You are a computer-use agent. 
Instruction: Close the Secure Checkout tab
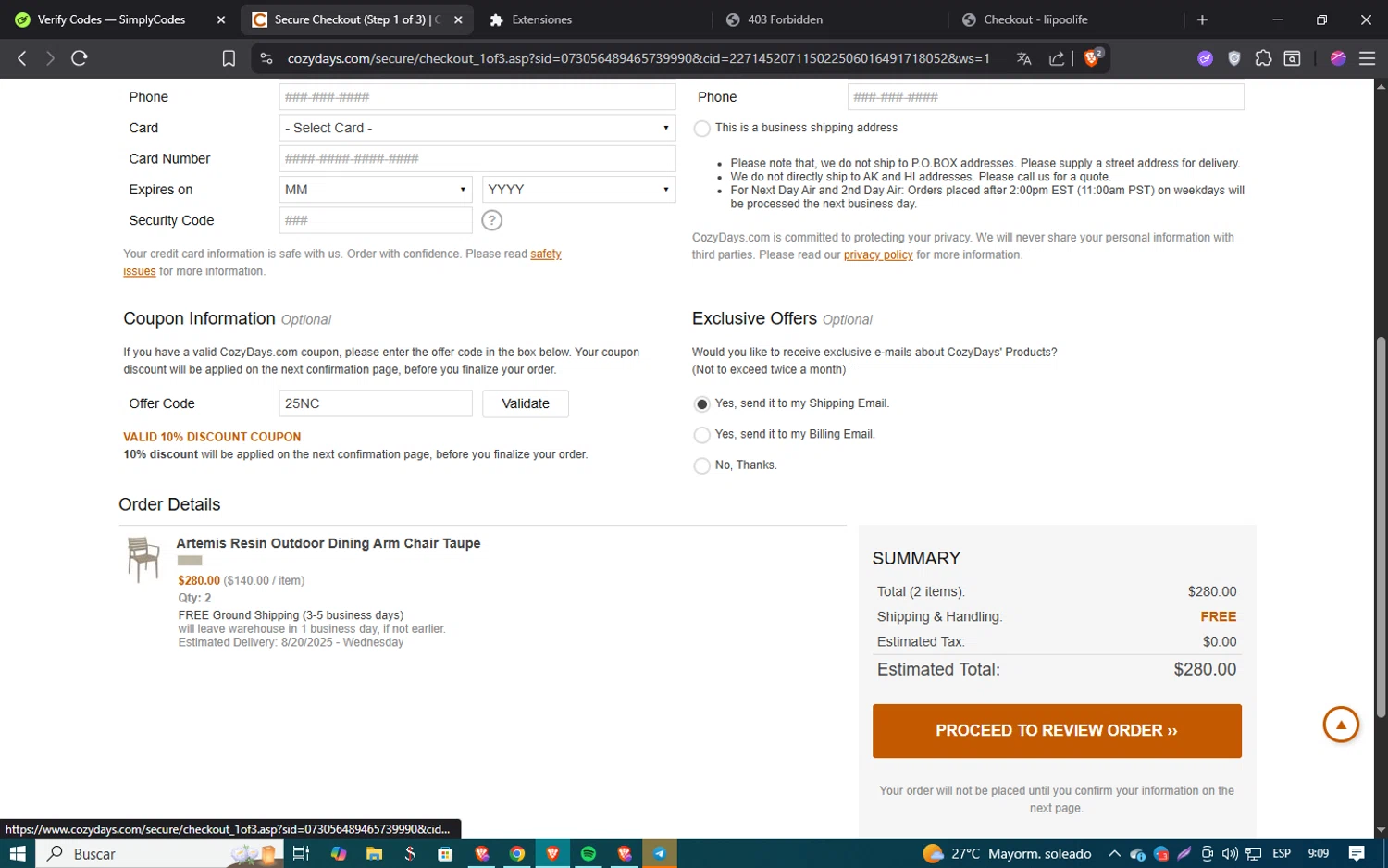(x=458, y=19)
